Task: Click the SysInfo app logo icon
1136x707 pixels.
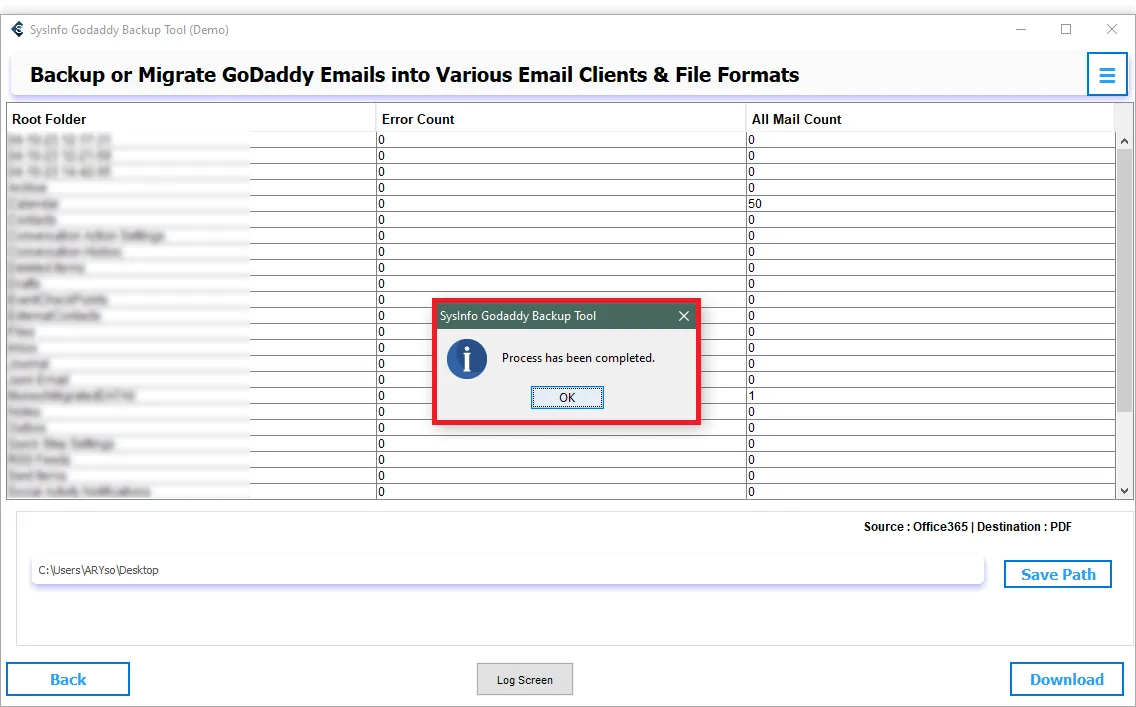Action: tap(17, 30)
